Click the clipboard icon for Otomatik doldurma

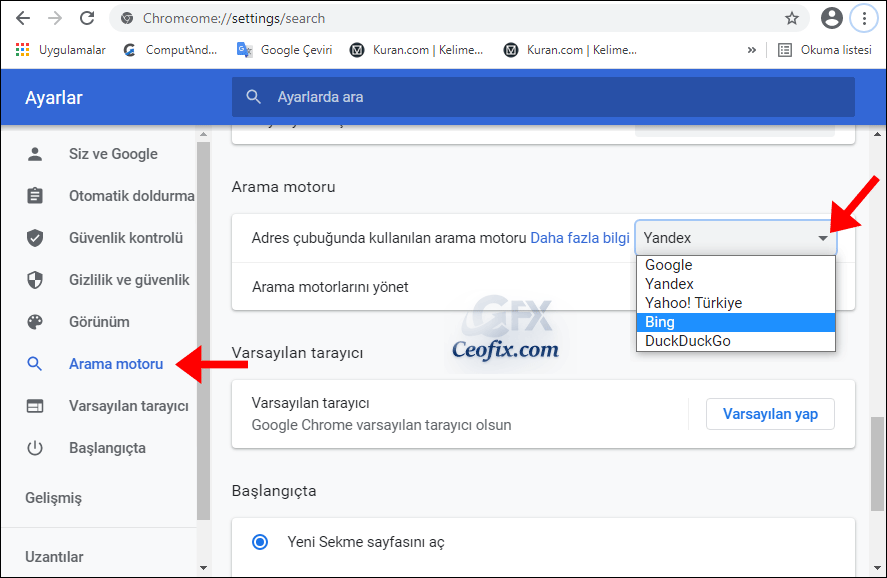click(35, 196)
